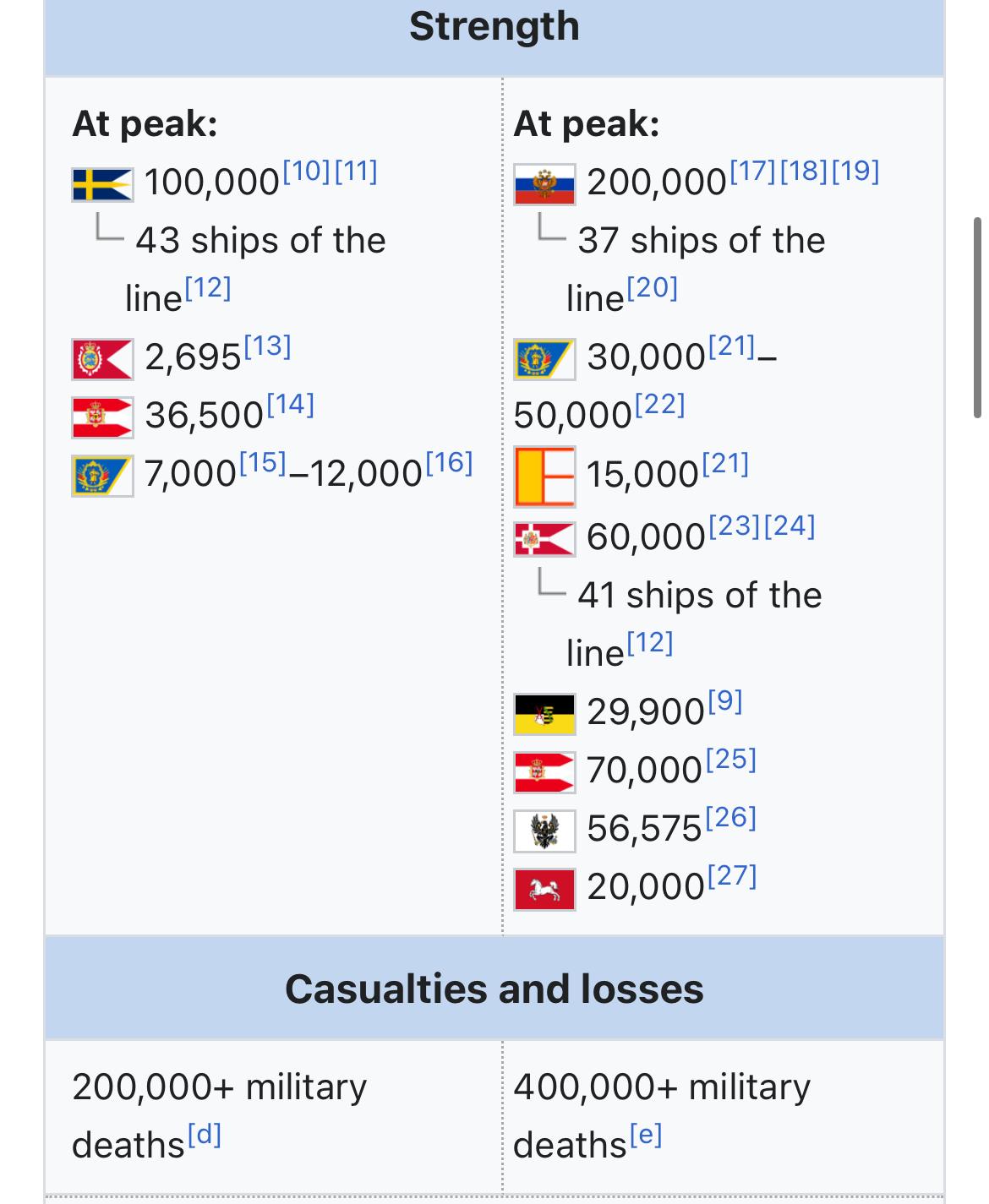Open note [e] after 400,000+ military deaths
The width and height of the screenshot is (989, 1204).
[645, 1134]
